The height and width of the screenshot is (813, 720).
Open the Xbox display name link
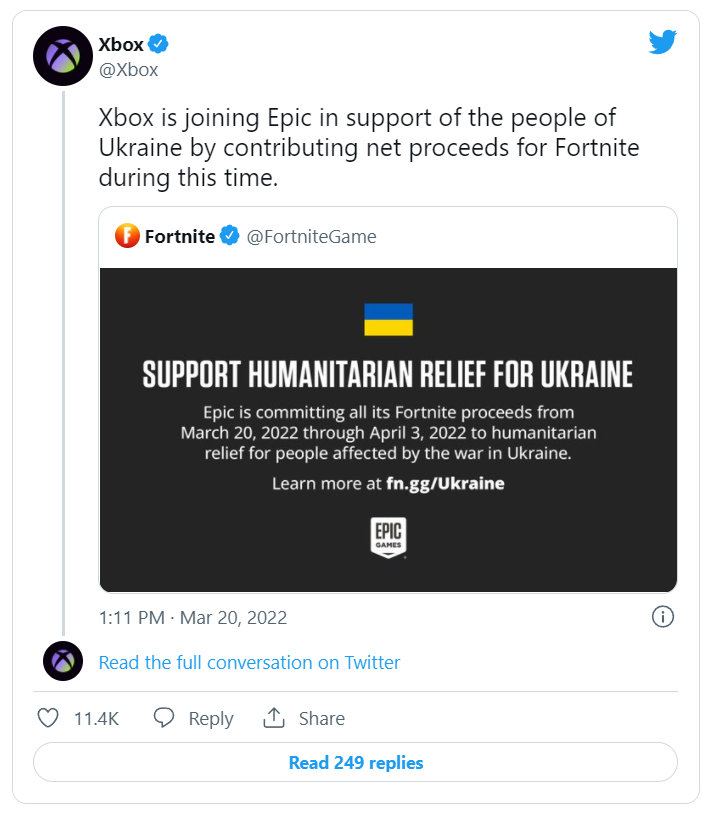tap(121, 44)
